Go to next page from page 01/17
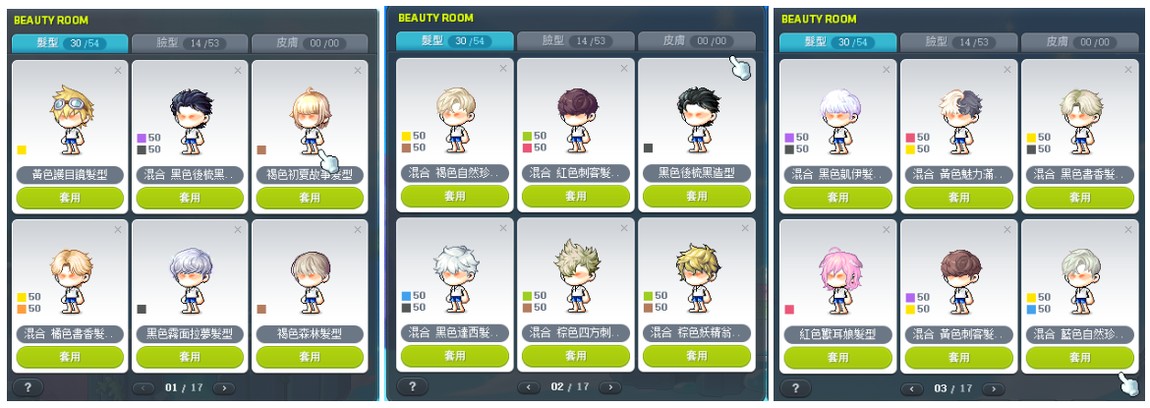This screenshot has height=408, width=1150. click(x=224, y=388)
